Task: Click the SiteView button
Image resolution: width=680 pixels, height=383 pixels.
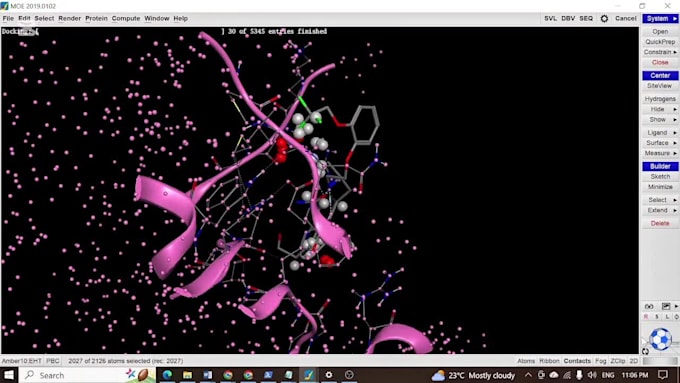Action: click(660, 86)
